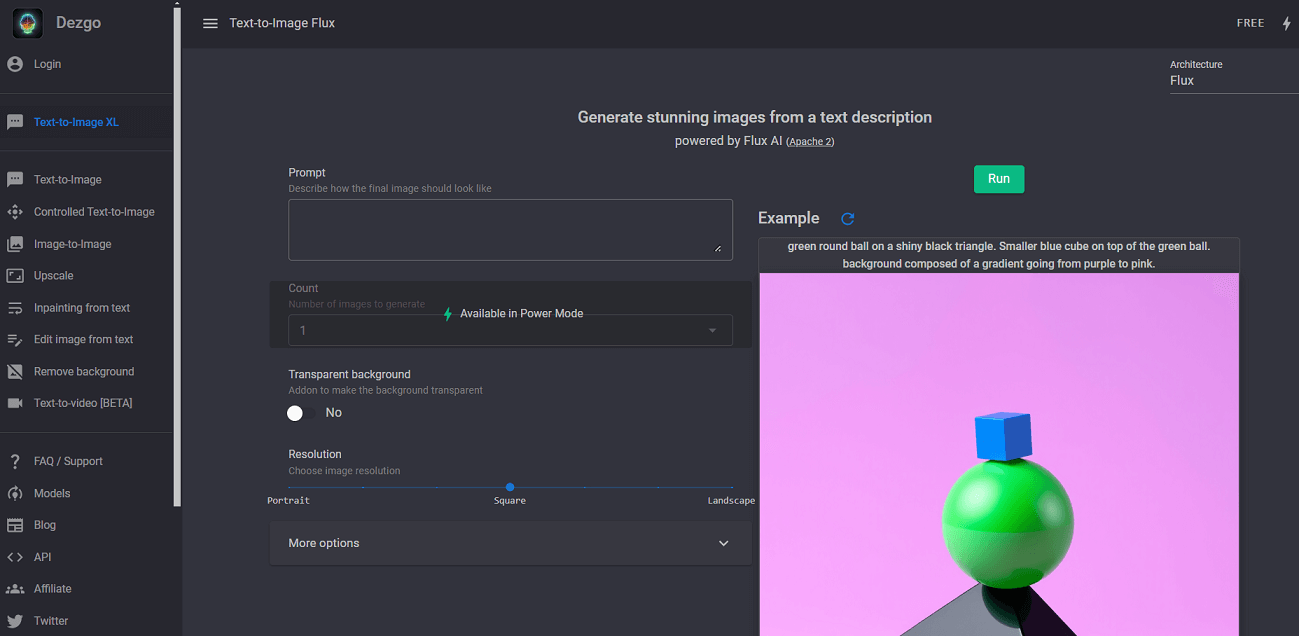
Task: Click the Login account icon
Action: [14, 63]
